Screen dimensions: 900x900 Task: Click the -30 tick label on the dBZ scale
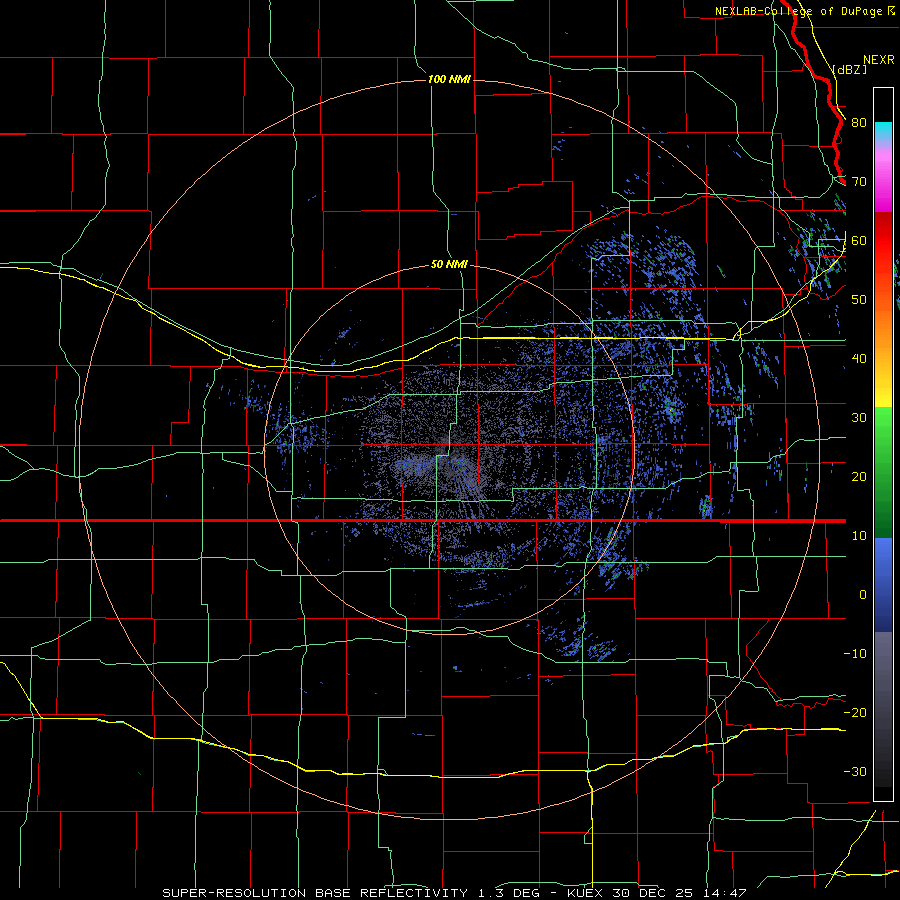855,772
